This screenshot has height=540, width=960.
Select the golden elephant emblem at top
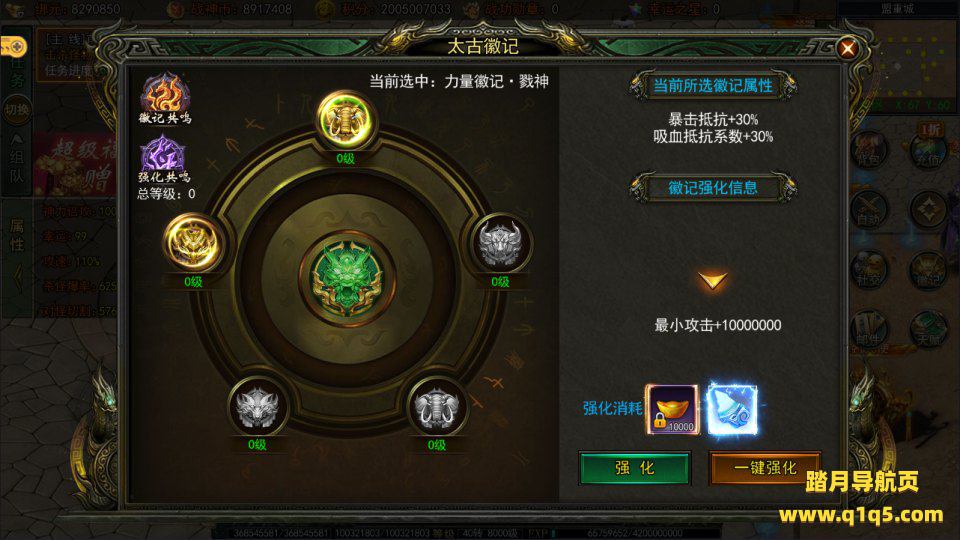pyautogui.click(x=347, y=121)
